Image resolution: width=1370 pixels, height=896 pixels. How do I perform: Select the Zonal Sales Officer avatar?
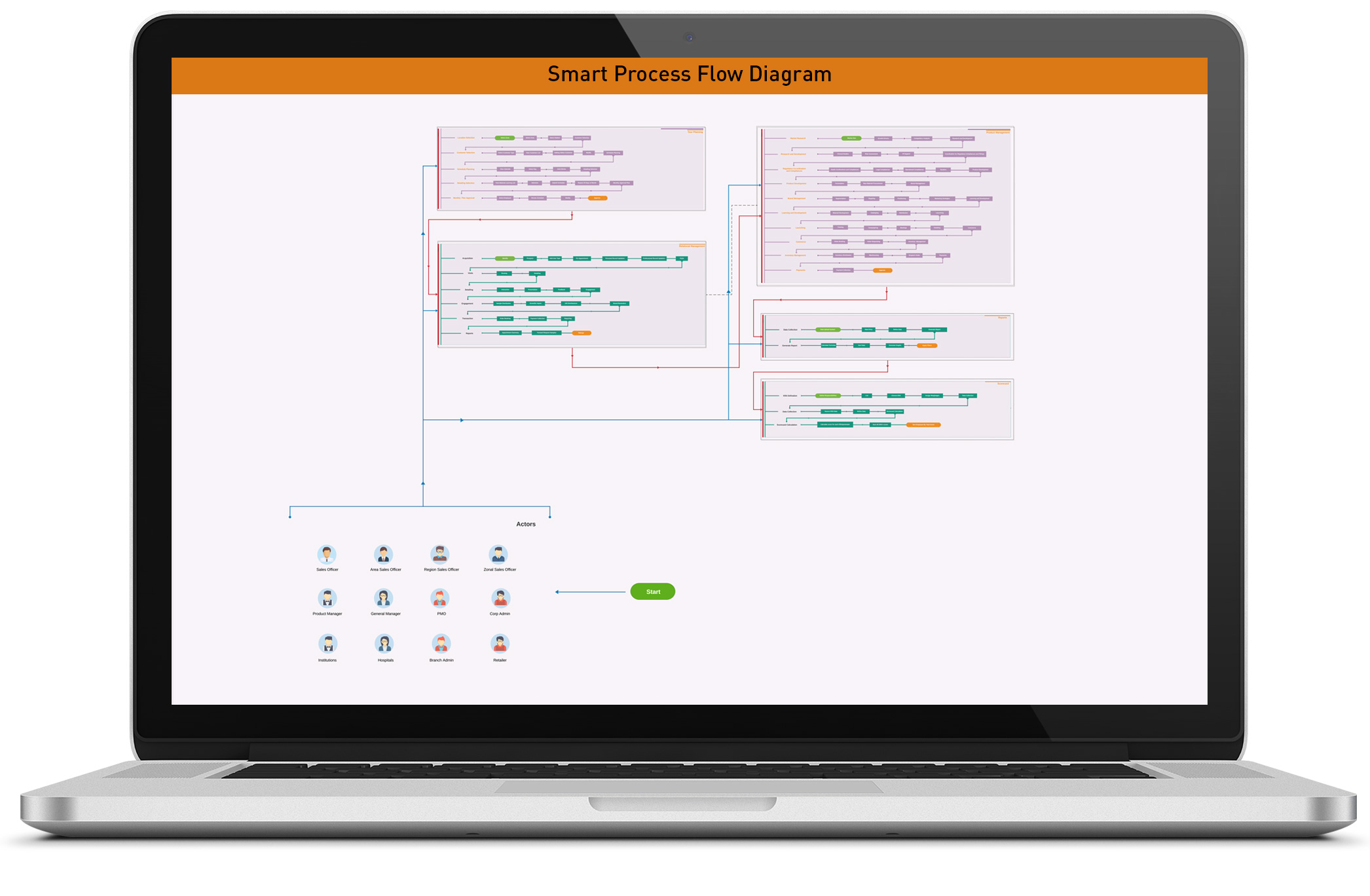[x=498, y=555]
